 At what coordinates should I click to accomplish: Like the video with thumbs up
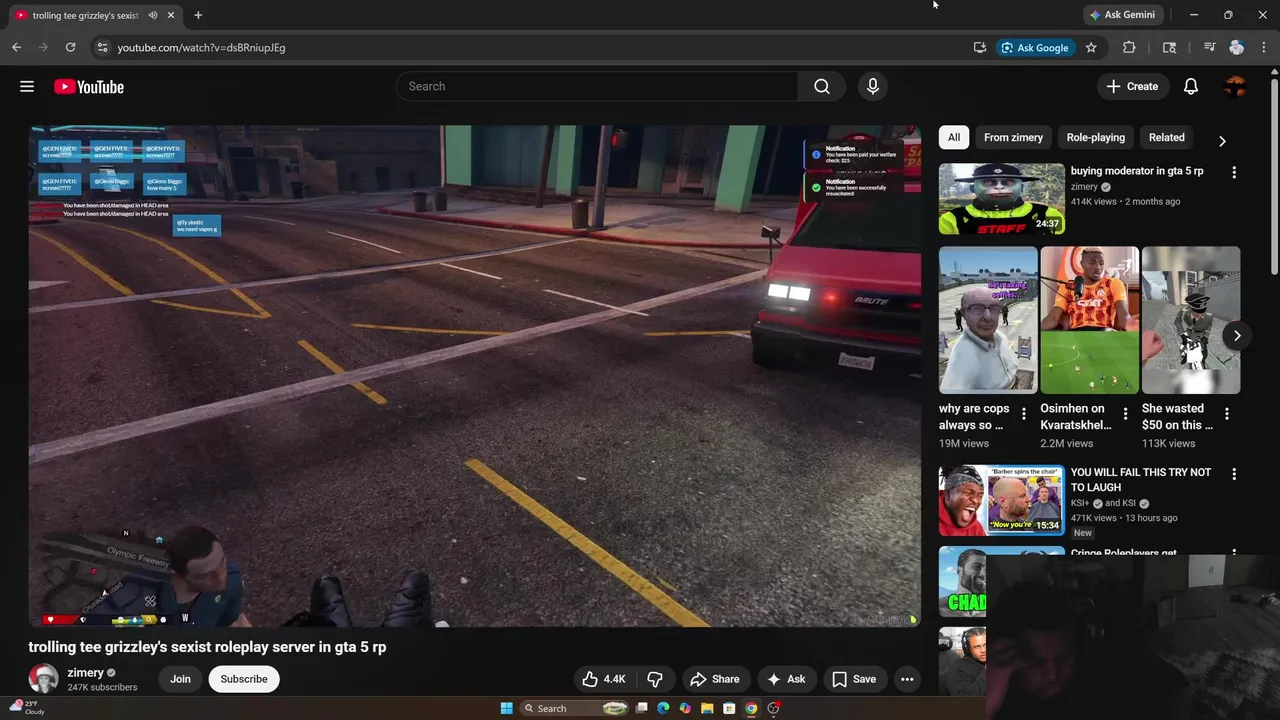coord(604,679)
